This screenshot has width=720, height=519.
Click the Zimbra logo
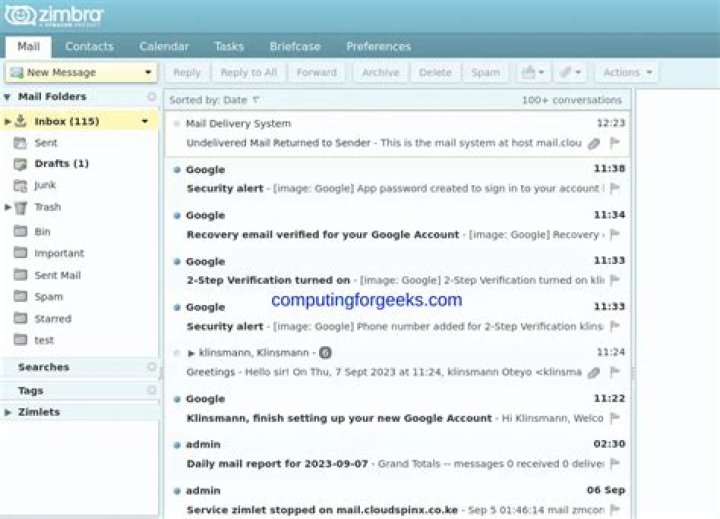(54, 16)
